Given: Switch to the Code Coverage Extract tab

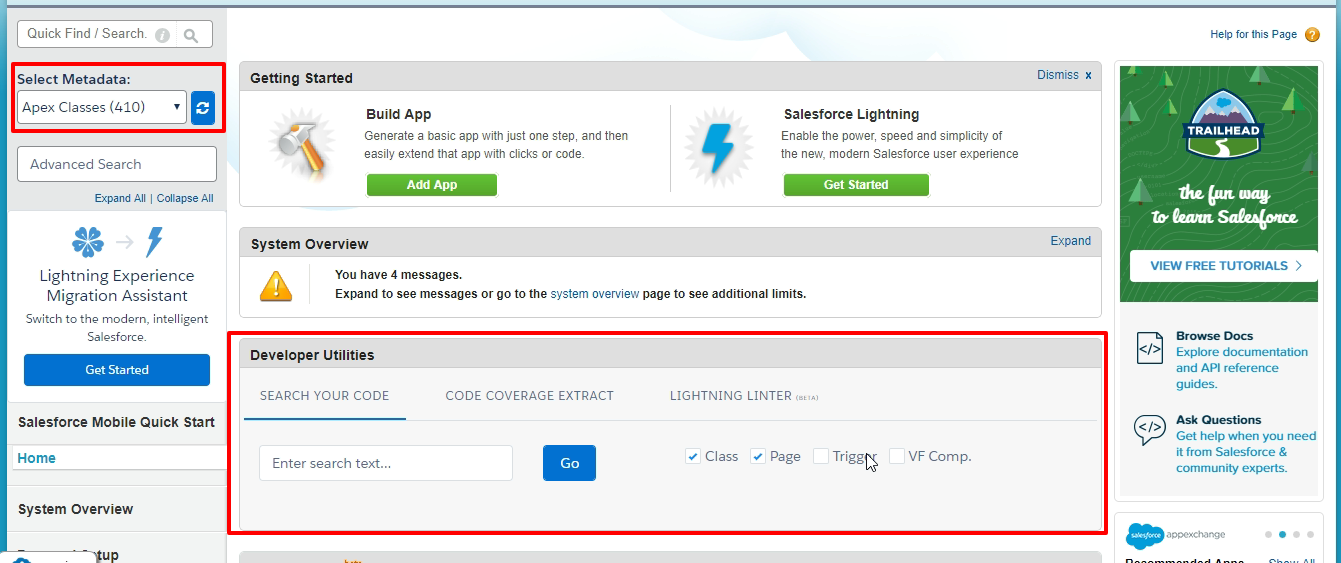Looking at the screenshot, I should pos(529,396).
